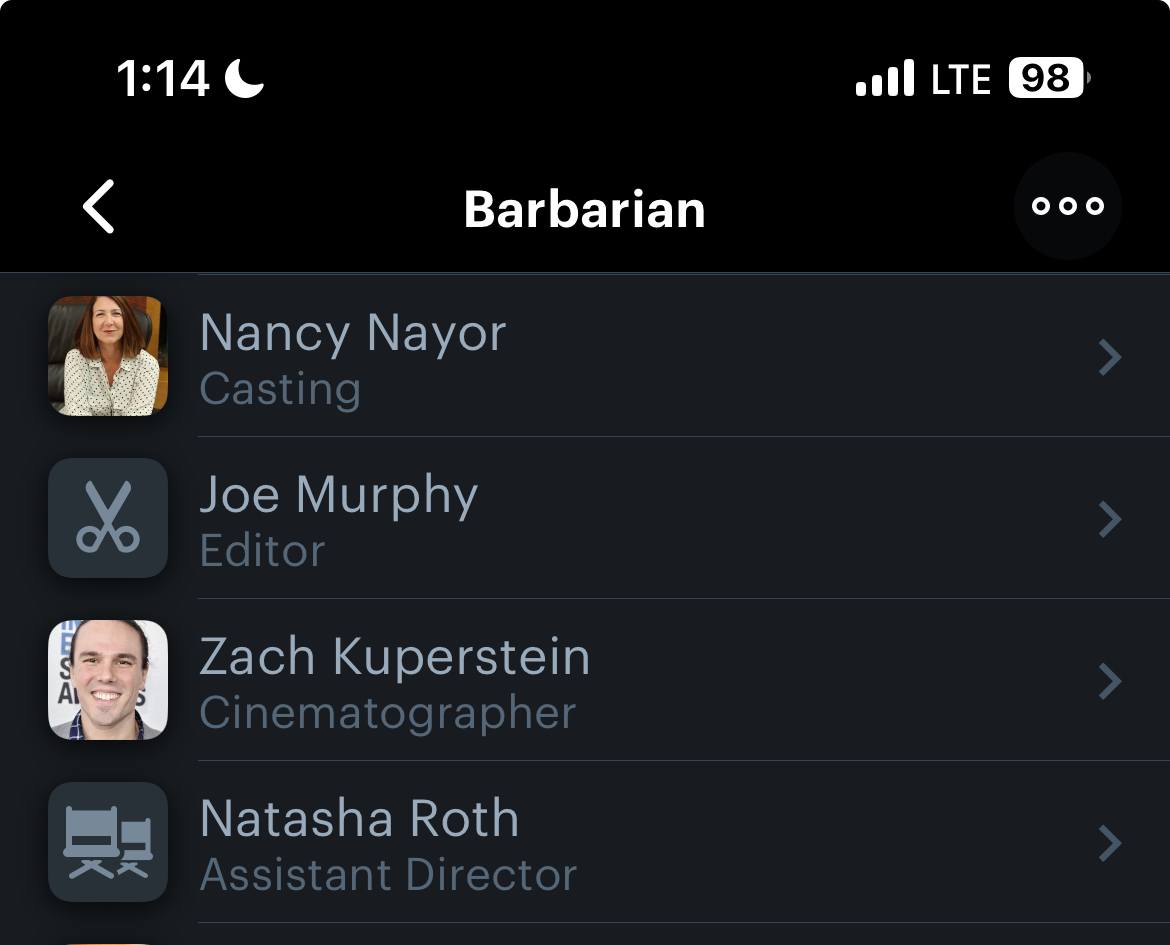Expand chevron next to Zach Kuperstein
This screenshot has height=945, width=1170.
point(1109,681)
